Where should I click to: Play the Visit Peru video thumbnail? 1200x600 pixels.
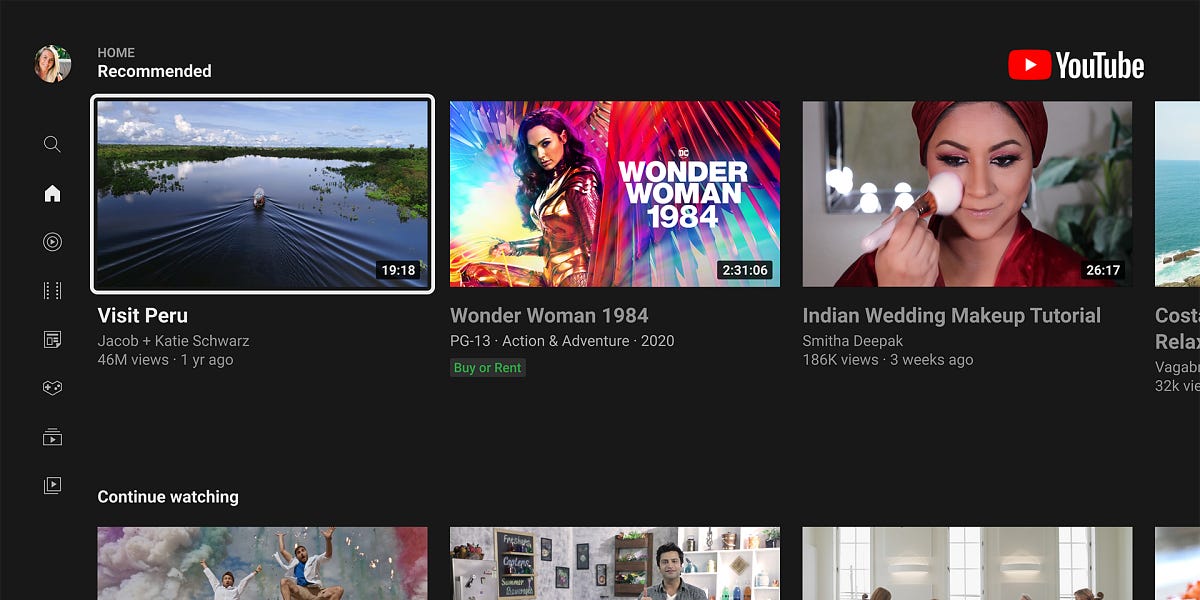(263, 194)
